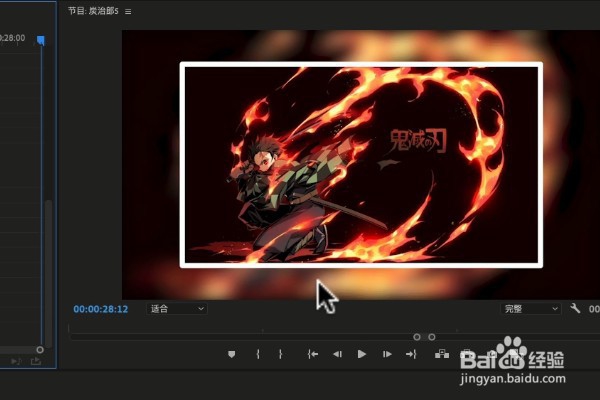
Task: Click the left zoom handle of scroll bar
Action: pyautogui.click(x=417, y=337)
